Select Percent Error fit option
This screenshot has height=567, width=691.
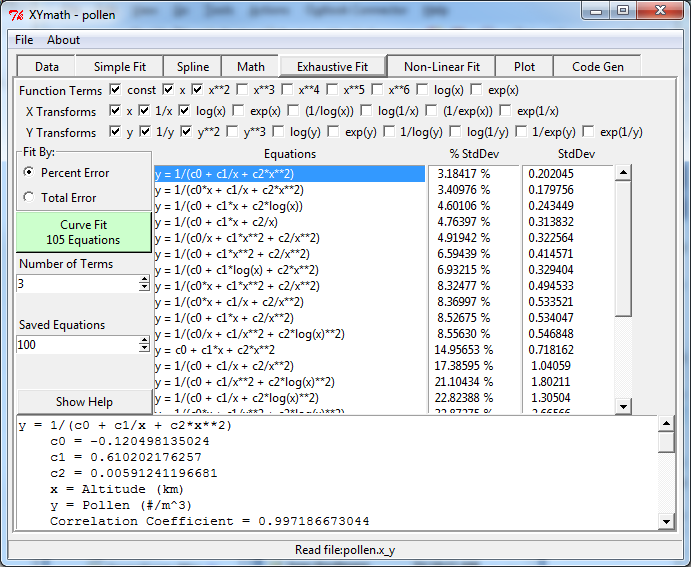[29, 173]
